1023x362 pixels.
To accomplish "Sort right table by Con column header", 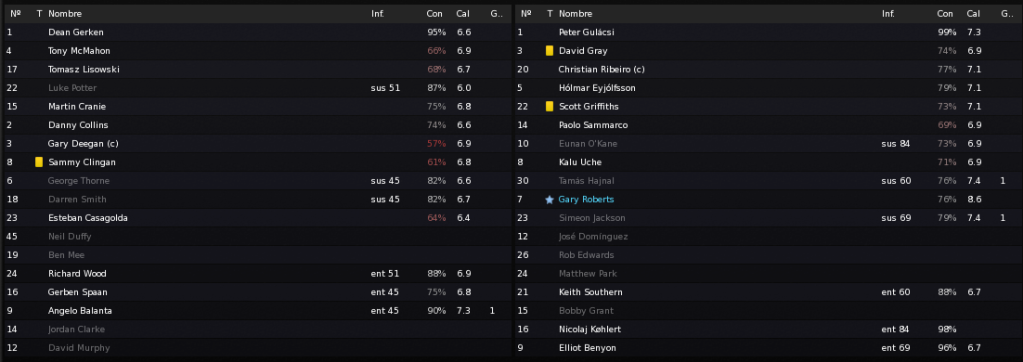I will pos(945,14).
